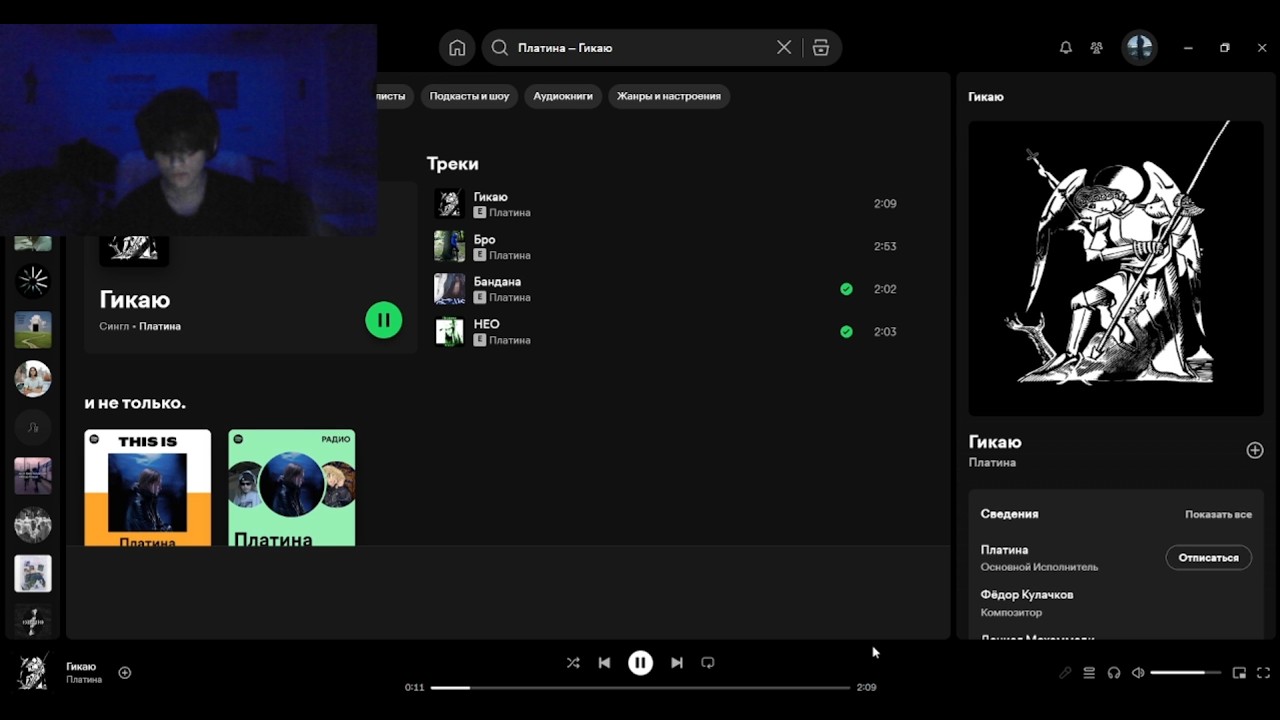Toggle repeat mode
1280x720 pixels.
coord(708,662)
